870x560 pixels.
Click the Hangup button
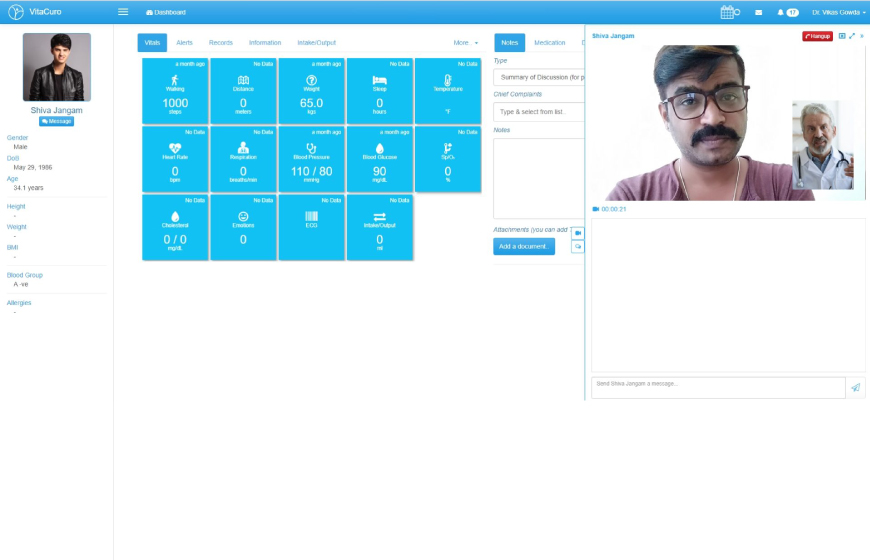pyautogui.click(x=817, y=36)
